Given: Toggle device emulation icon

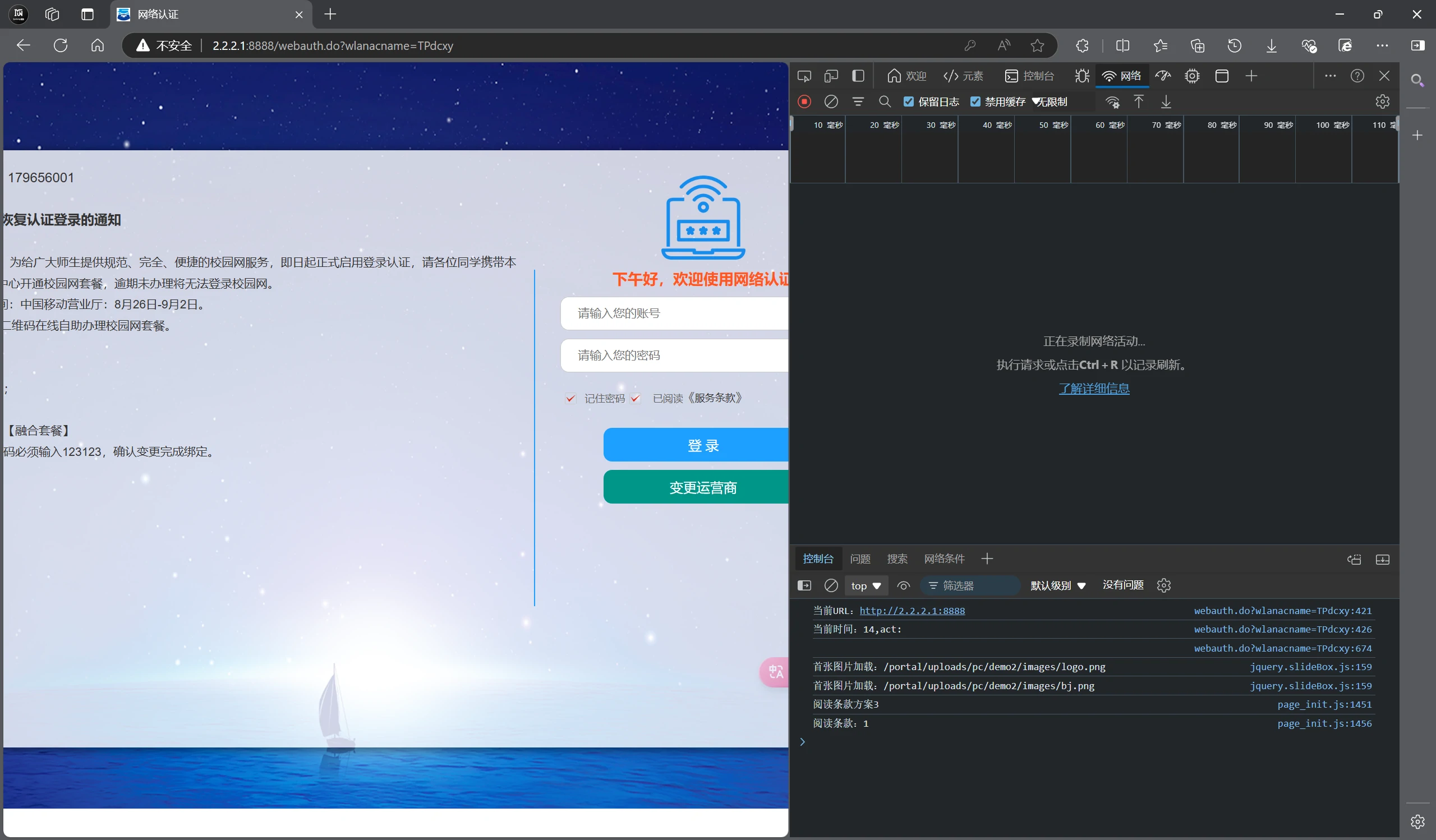Looking at the screenshot, I should coord(831,76).
